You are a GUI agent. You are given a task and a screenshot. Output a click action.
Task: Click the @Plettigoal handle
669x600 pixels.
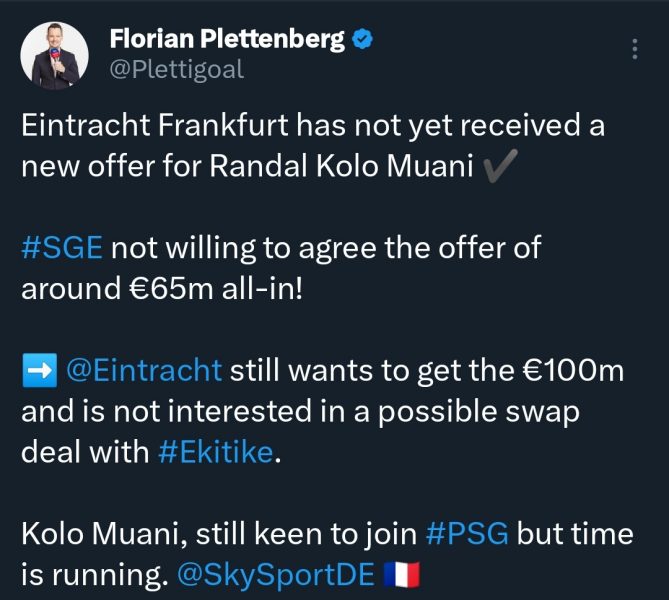point(175,70)
